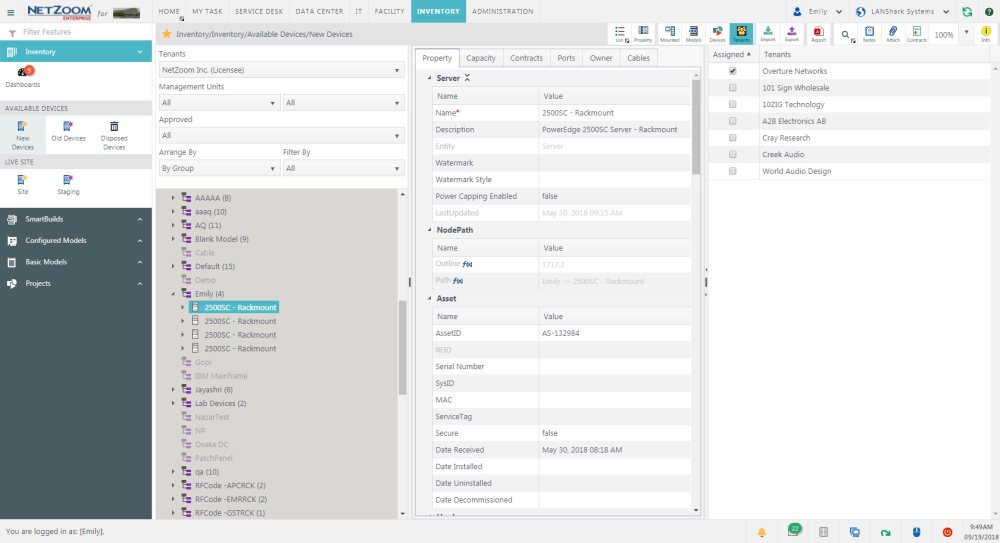1000x543 pixels.
Task: Open the zoom percentage dropdown arrow
Action: (966, 33)
